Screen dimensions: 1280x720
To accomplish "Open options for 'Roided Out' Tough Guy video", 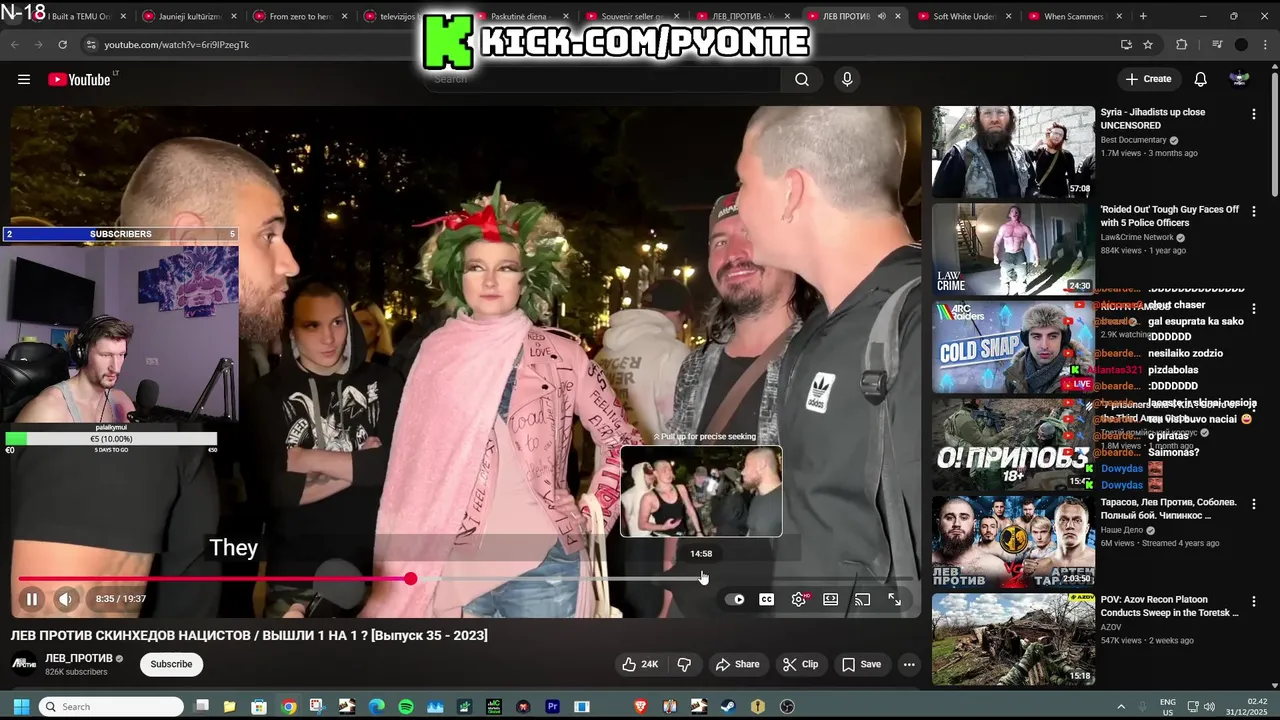I will coord(1253,212).
